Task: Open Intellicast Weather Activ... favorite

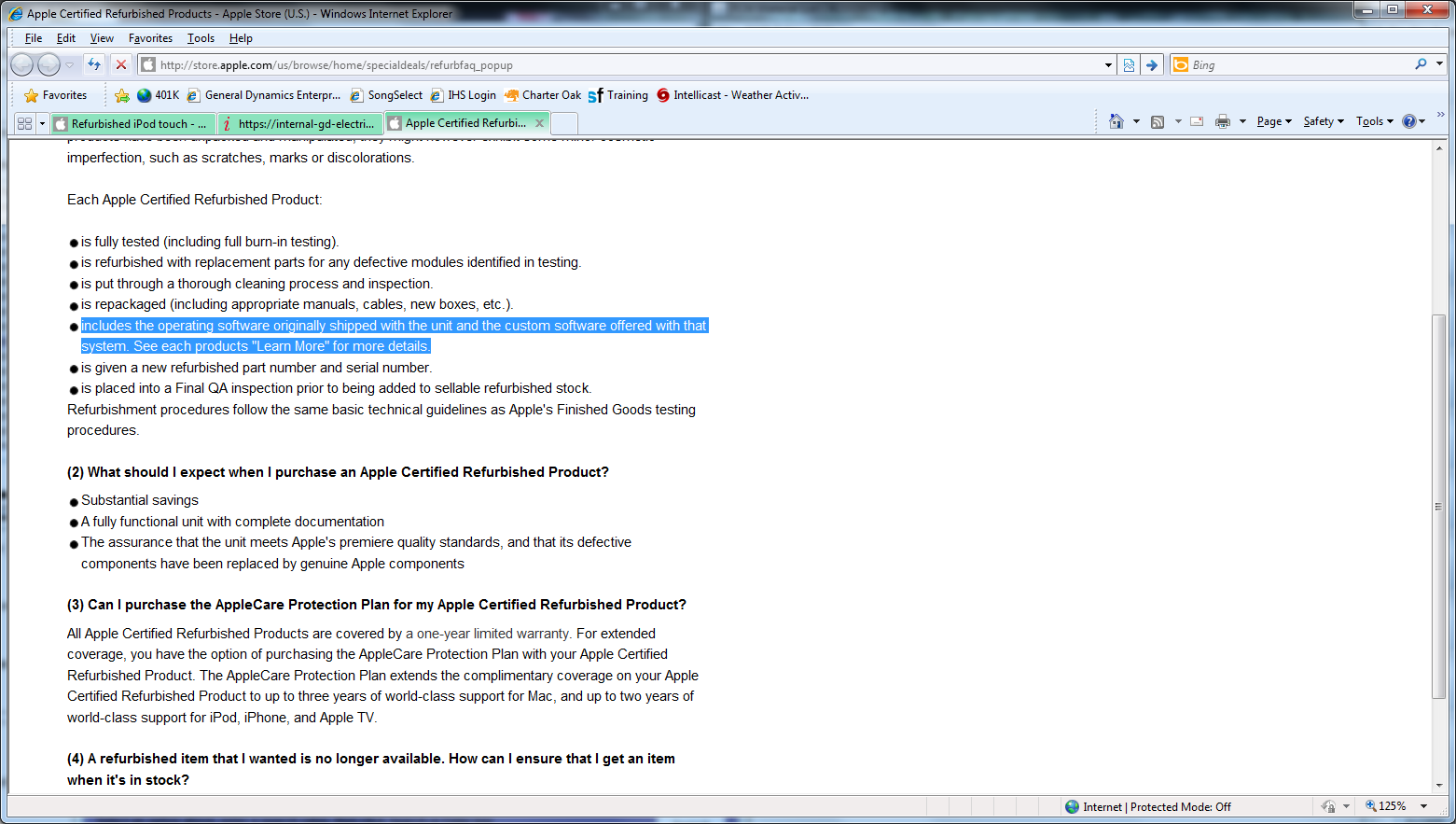Action: [733, 95]
